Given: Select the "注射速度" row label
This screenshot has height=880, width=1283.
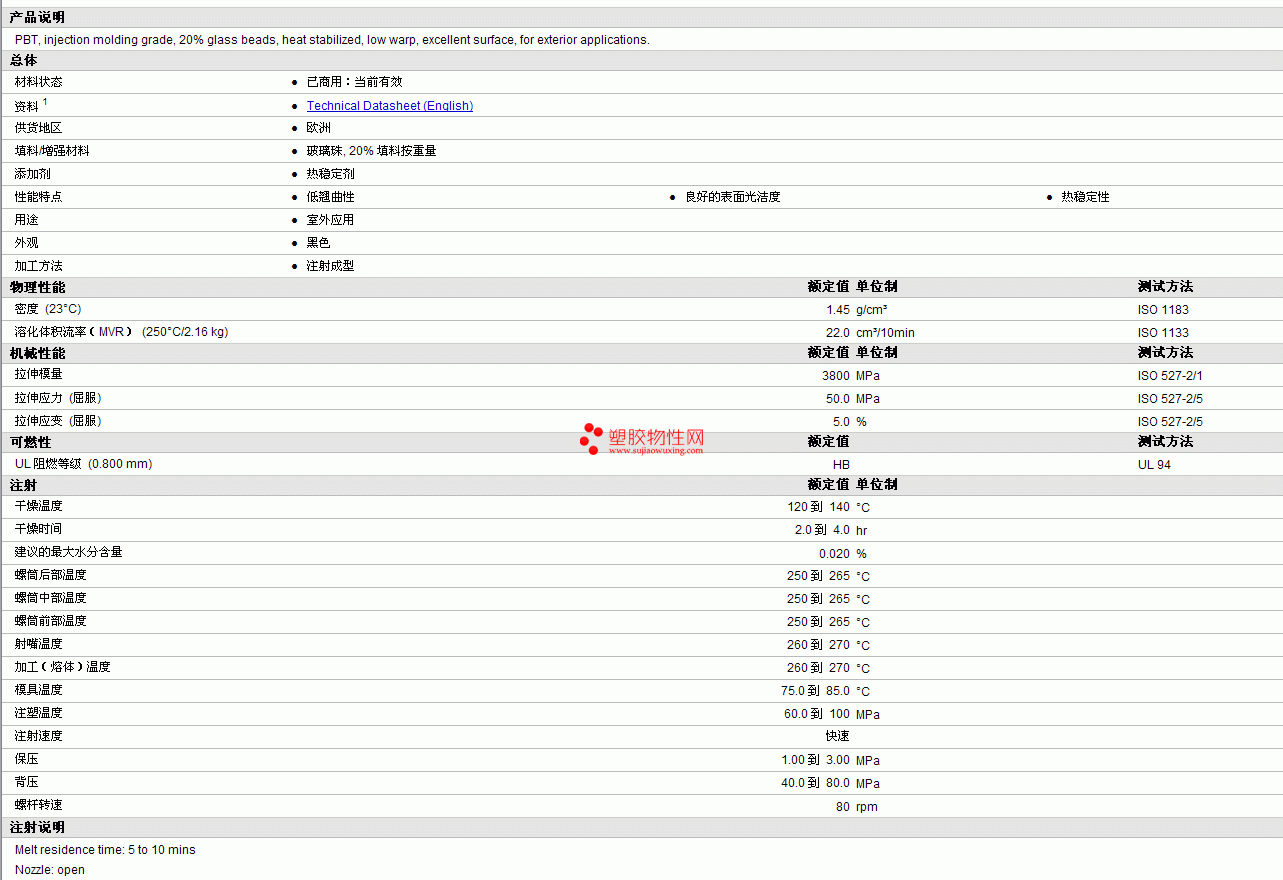Looking at the screenshot, I should tap(38, 736).
